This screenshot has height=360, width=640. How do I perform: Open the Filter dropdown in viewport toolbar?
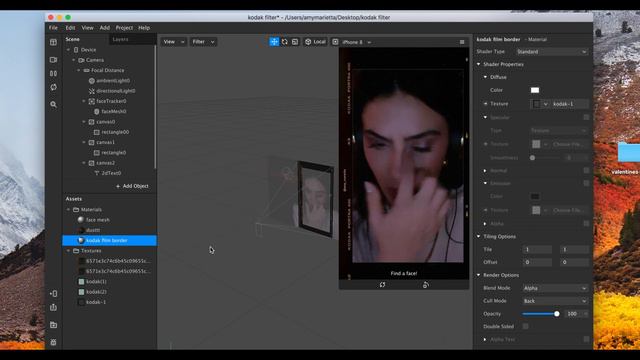(203, 42)
